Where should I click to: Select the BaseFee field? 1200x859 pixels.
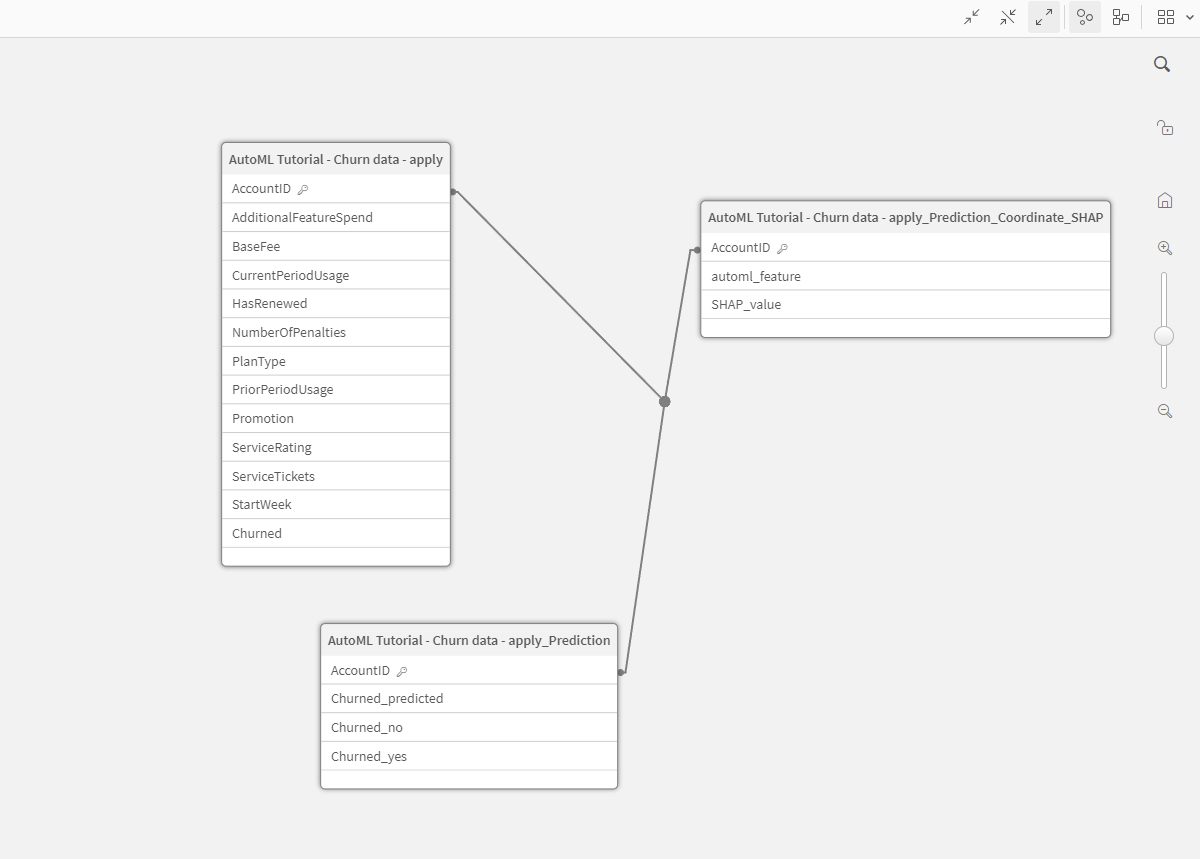point(336,246)
